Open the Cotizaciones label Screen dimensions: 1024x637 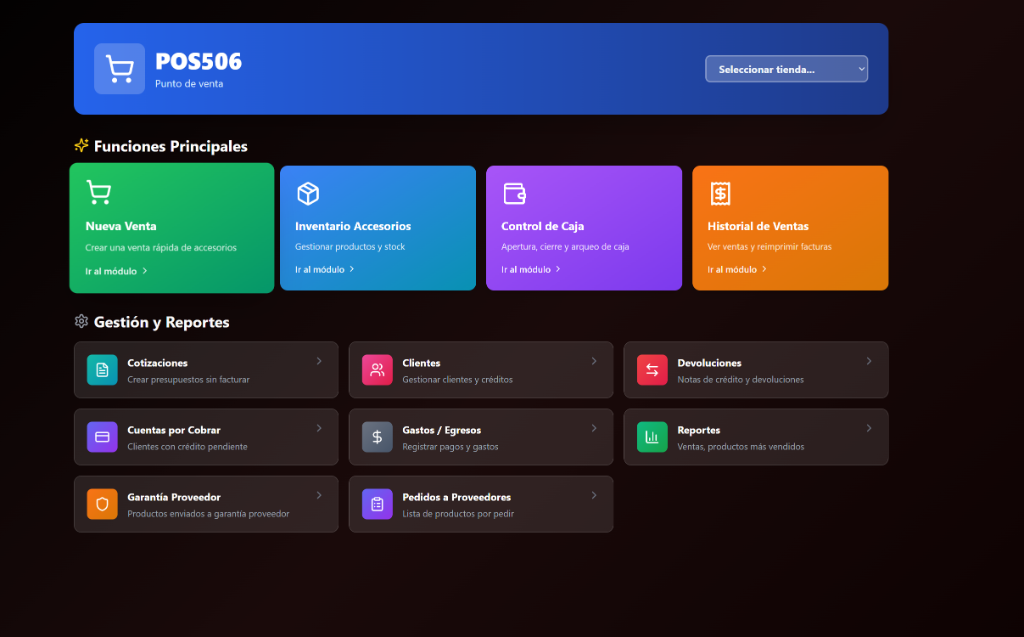click(x=157, y=363)
